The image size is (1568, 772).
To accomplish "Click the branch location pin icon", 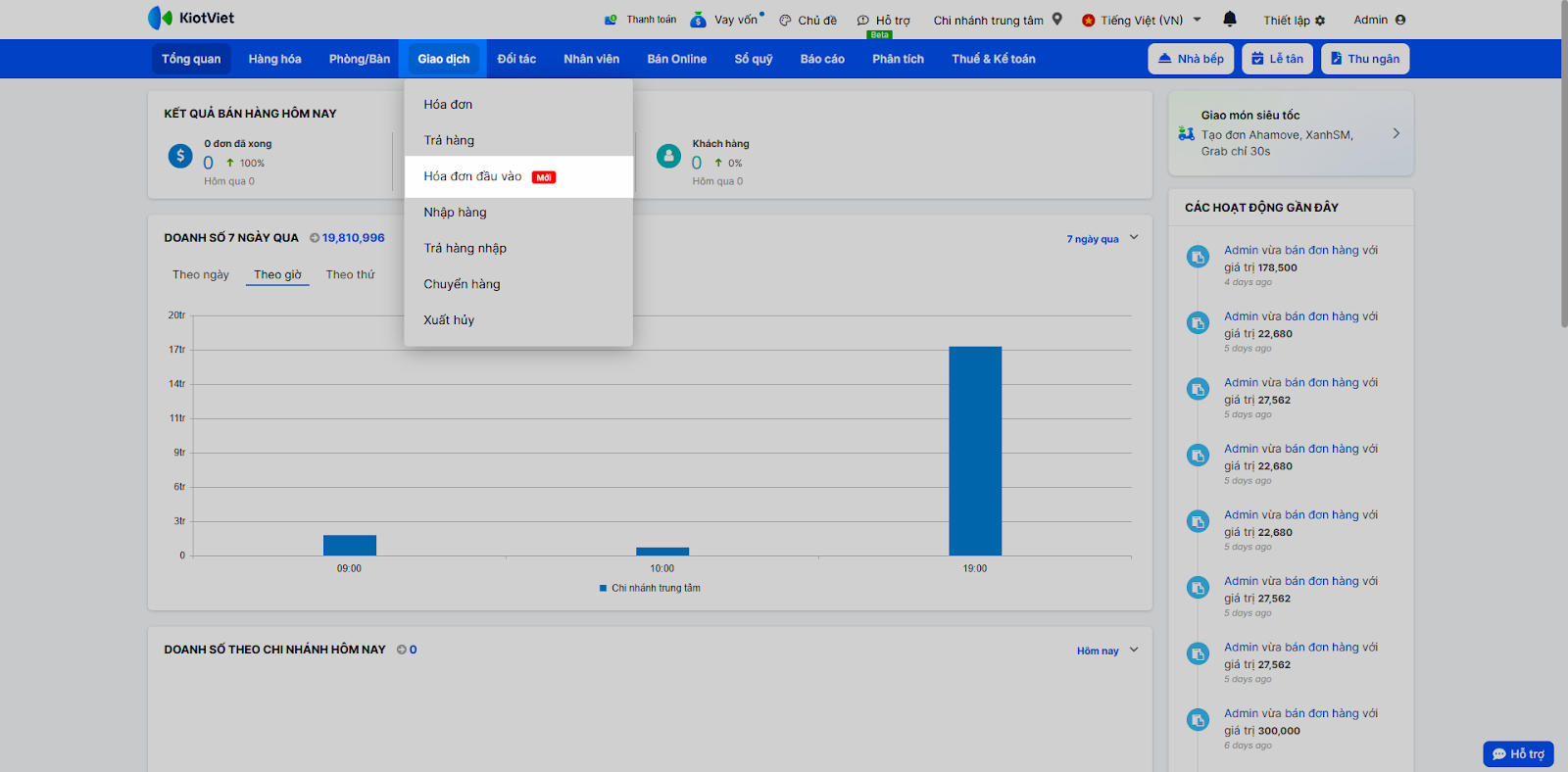I will 1057,19.
